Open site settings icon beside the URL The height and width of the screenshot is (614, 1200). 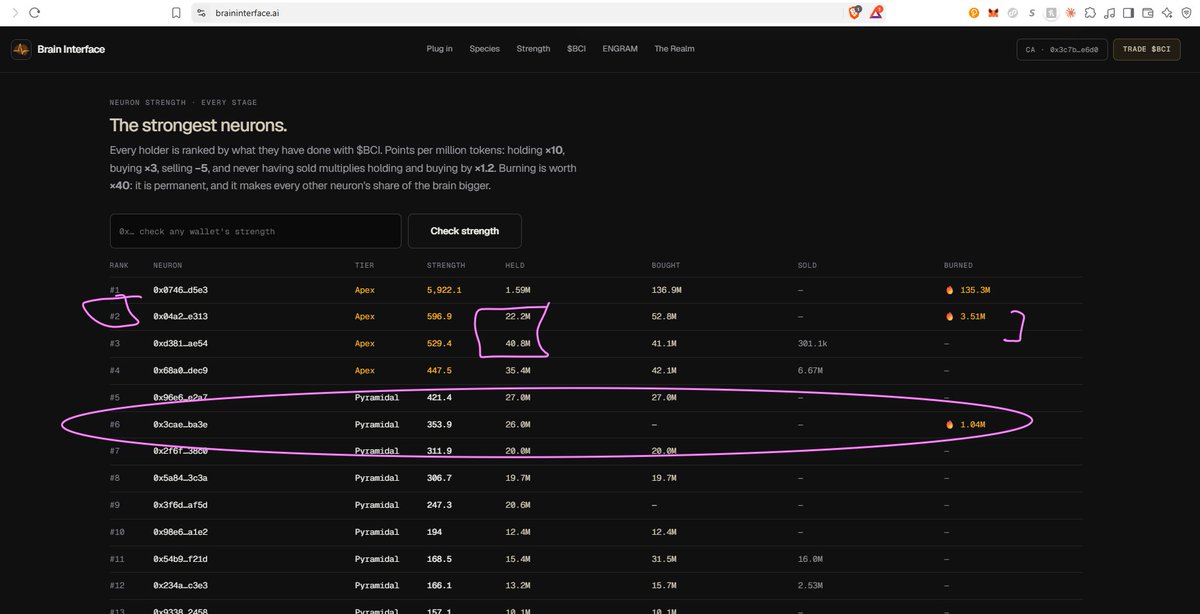point(200,13)
